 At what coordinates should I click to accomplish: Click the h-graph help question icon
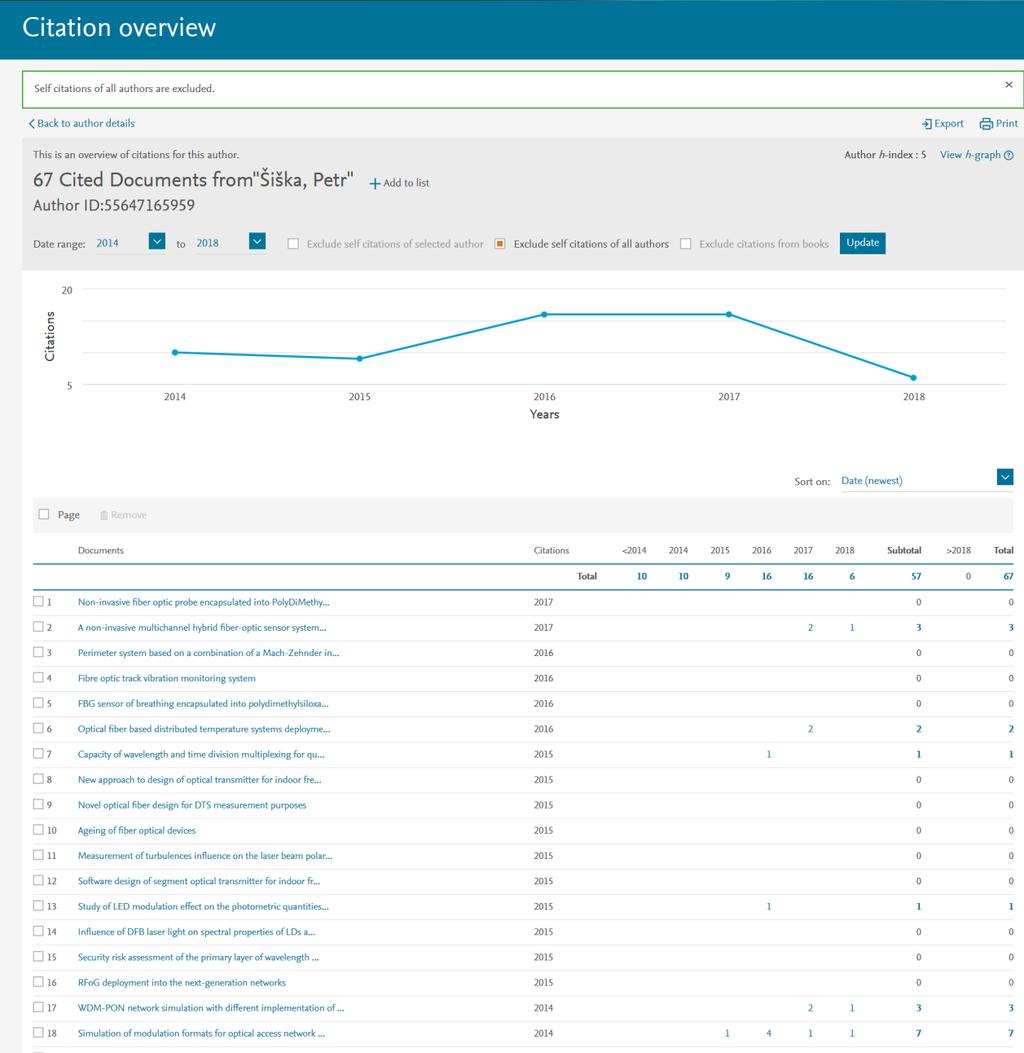pyautogui.click(x=1009, y=155)
